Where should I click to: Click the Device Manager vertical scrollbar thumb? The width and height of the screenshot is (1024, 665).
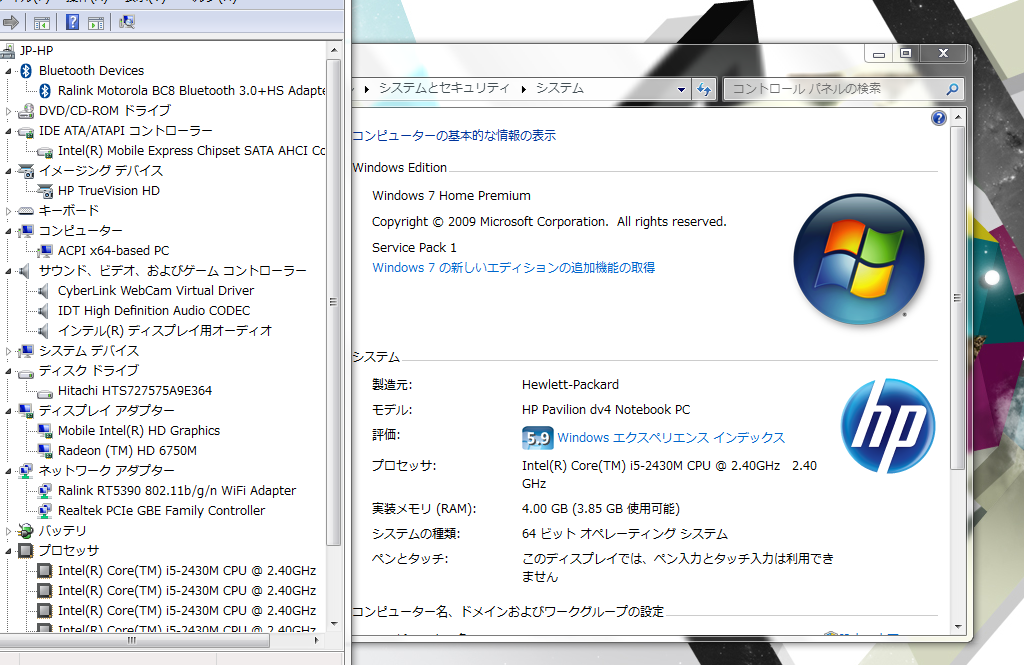(334, 302)
